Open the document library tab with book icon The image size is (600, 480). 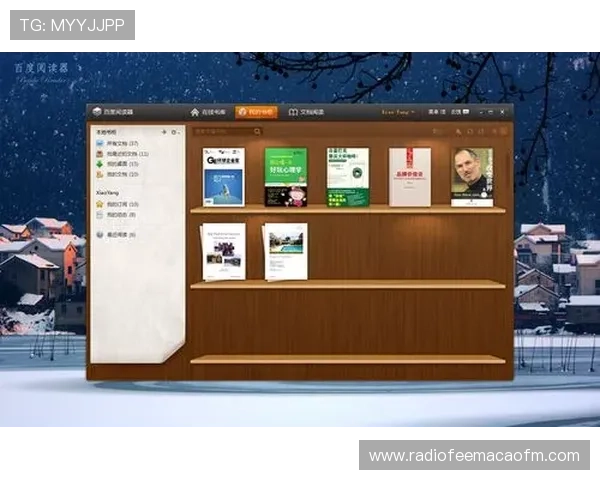coord(305,112)
